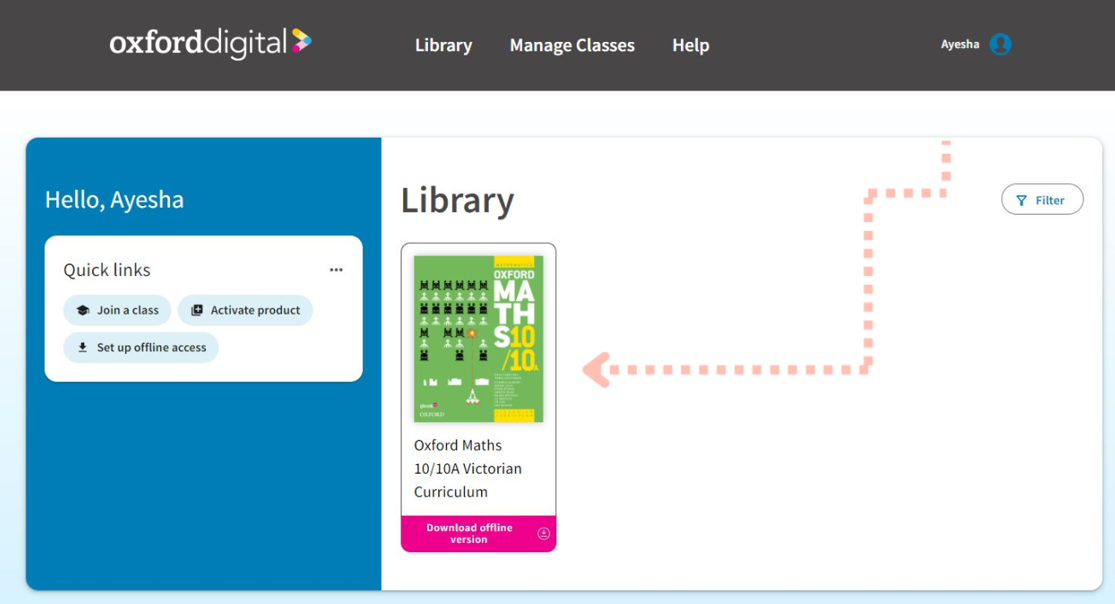Click the download circle icon on the book card
This screenshot has height=604, width=1115.
coord(543,534)
